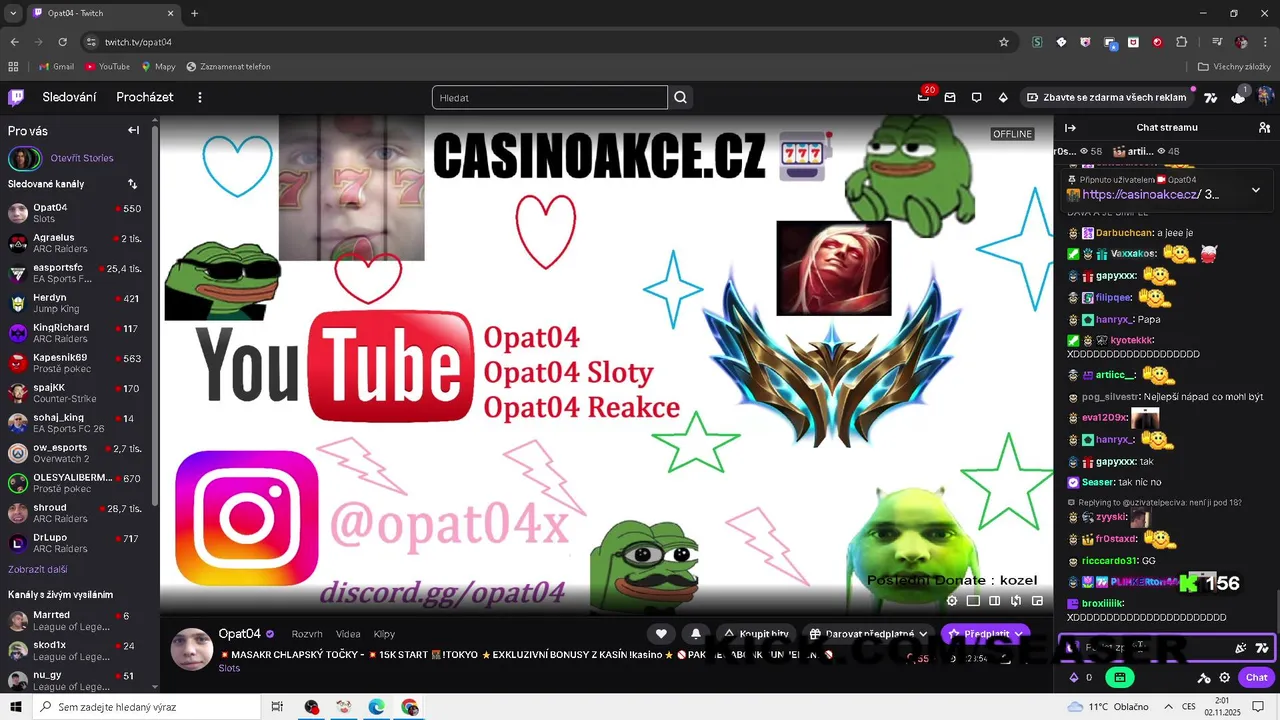Open chat settings gear icon
This screenshot has height=720, width=1280.
point(1224,677)
